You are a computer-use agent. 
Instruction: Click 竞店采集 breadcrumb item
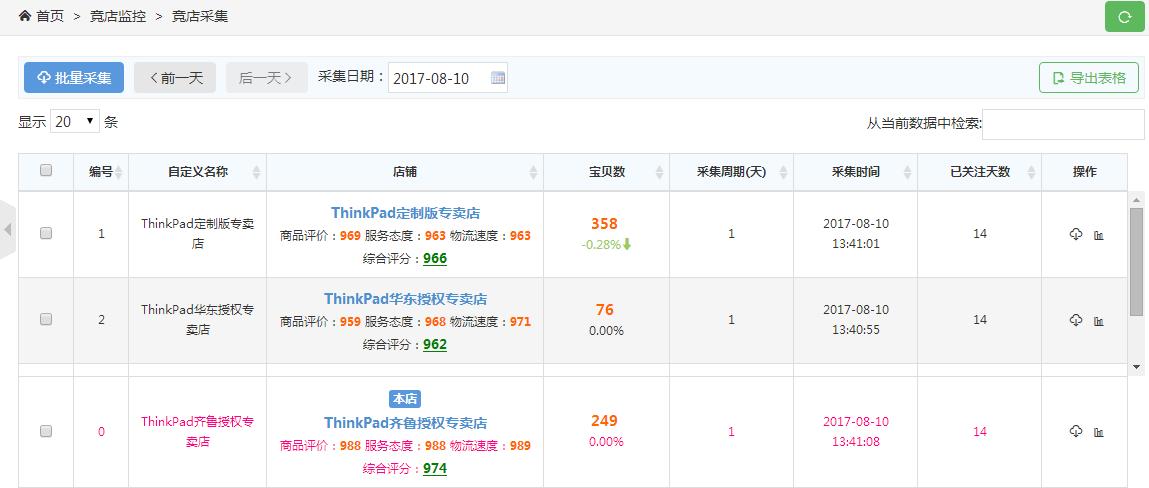tap(200, 16)
